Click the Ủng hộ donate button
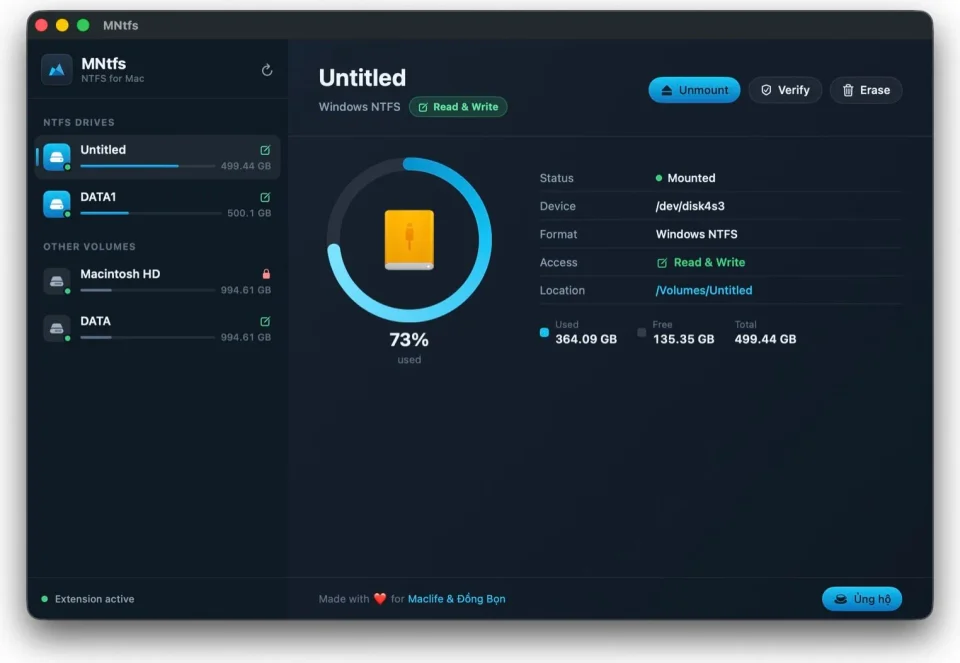This screenshot has height=663, width=960. click(x=861, y=599)
